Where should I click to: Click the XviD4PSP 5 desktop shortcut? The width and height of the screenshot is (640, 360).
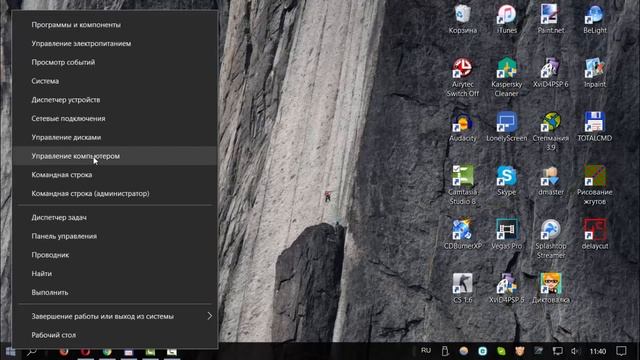point(507,289)
